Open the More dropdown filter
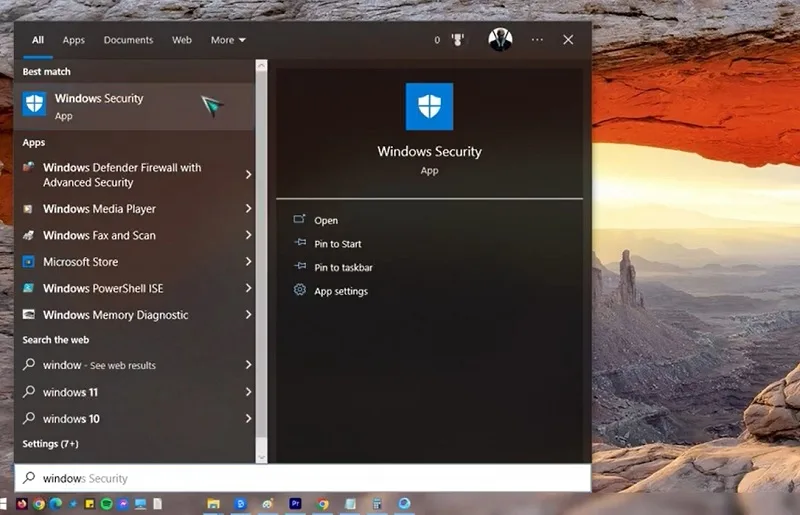This screenshot has height=515, width=800. tap(228, 40)
